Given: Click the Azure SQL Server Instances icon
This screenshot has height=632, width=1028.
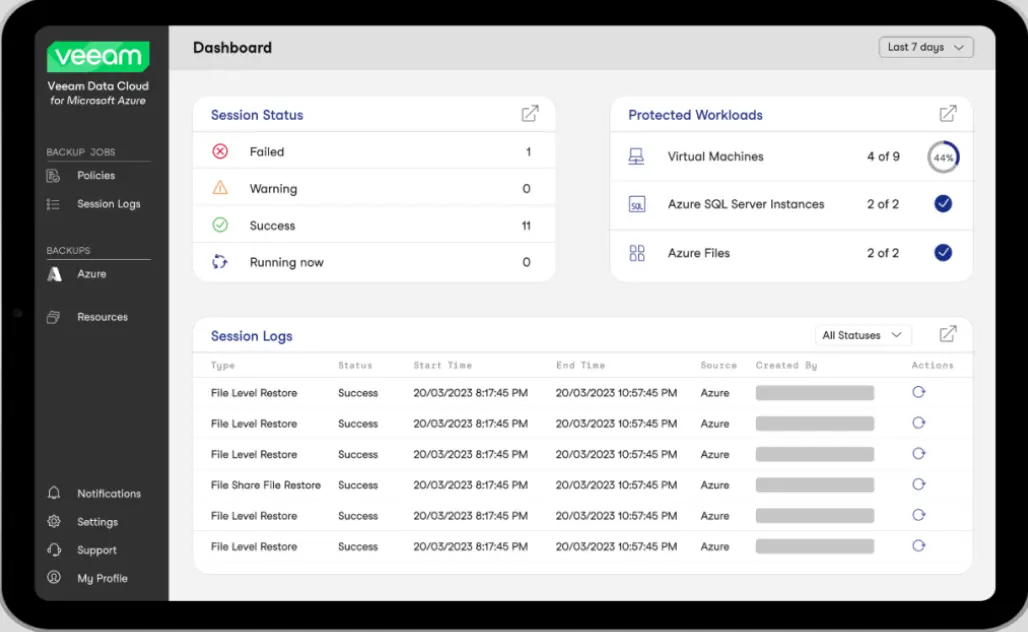Looking at the screenshot, I should pos(637,204).
